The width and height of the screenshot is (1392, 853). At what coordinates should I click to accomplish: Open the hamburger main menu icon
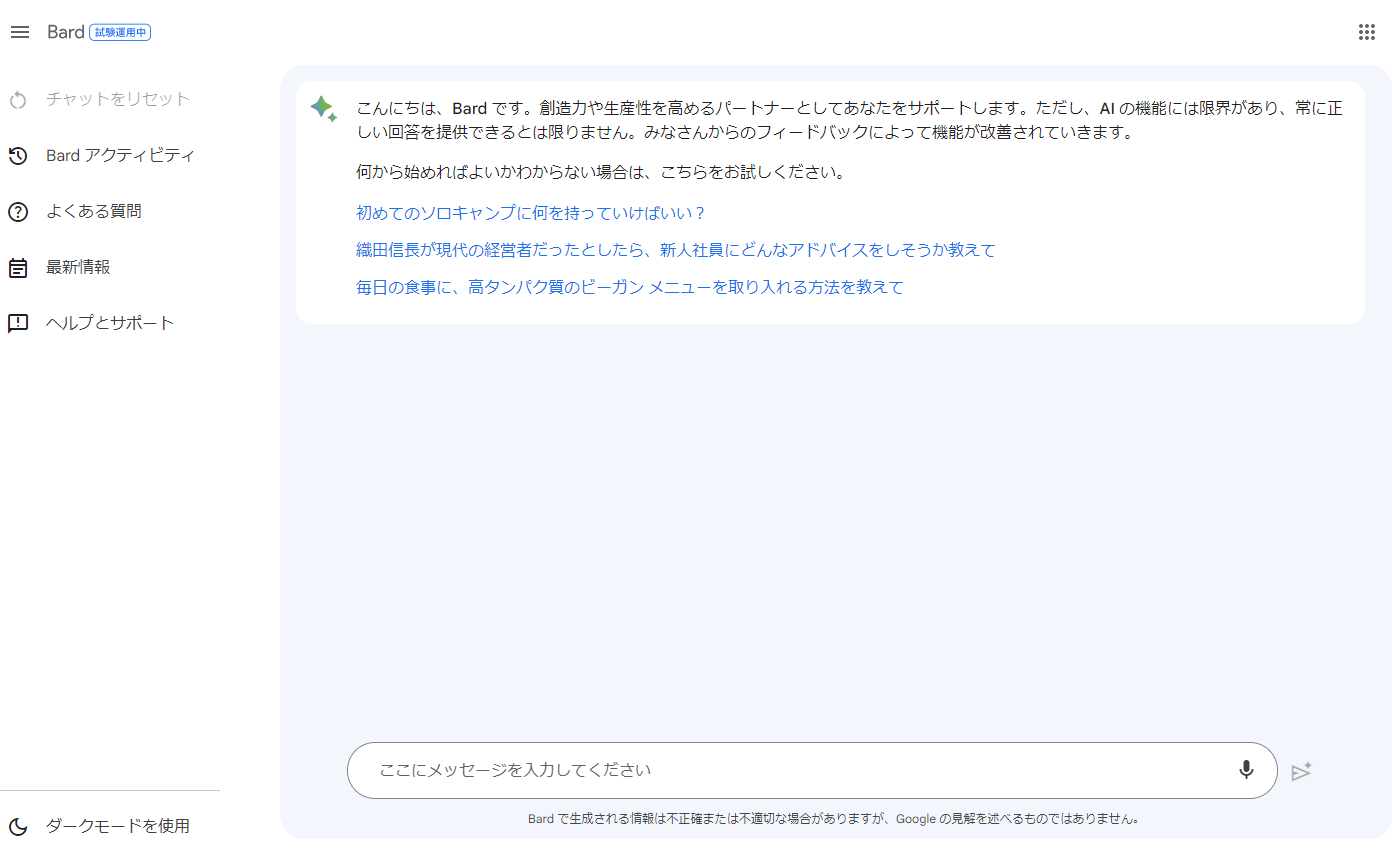click(19, 32)
